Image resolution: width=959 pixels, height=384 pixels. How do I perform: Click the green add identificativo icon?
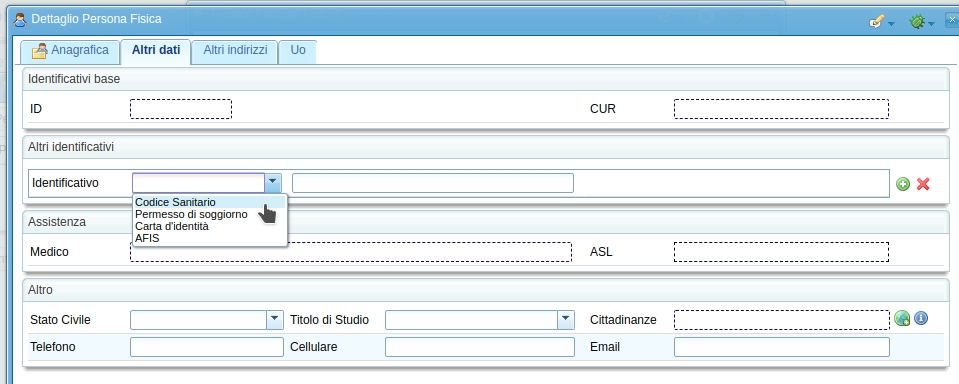pos(902,183)
